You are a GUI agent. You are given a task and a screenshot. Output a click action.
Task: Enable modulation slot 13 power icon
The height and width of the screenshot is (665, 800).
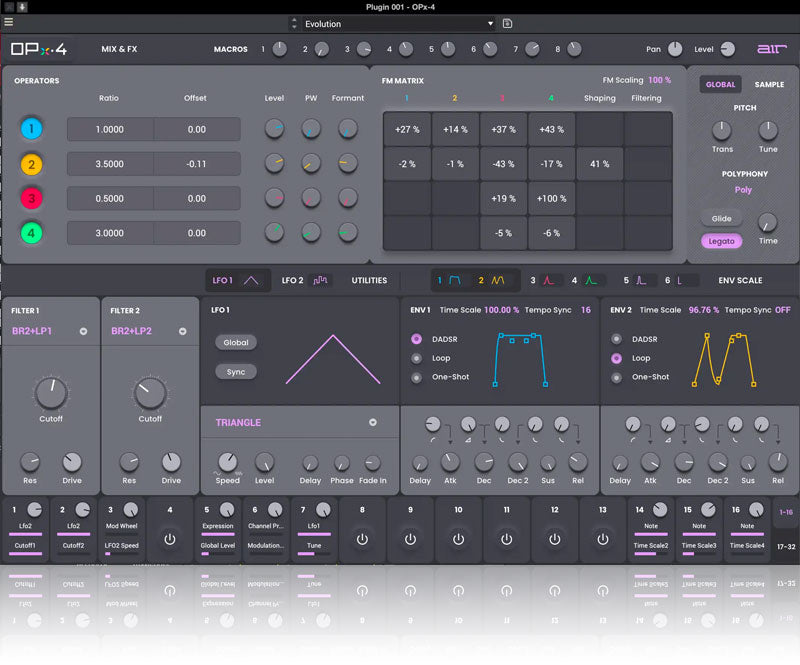(603, 539)
